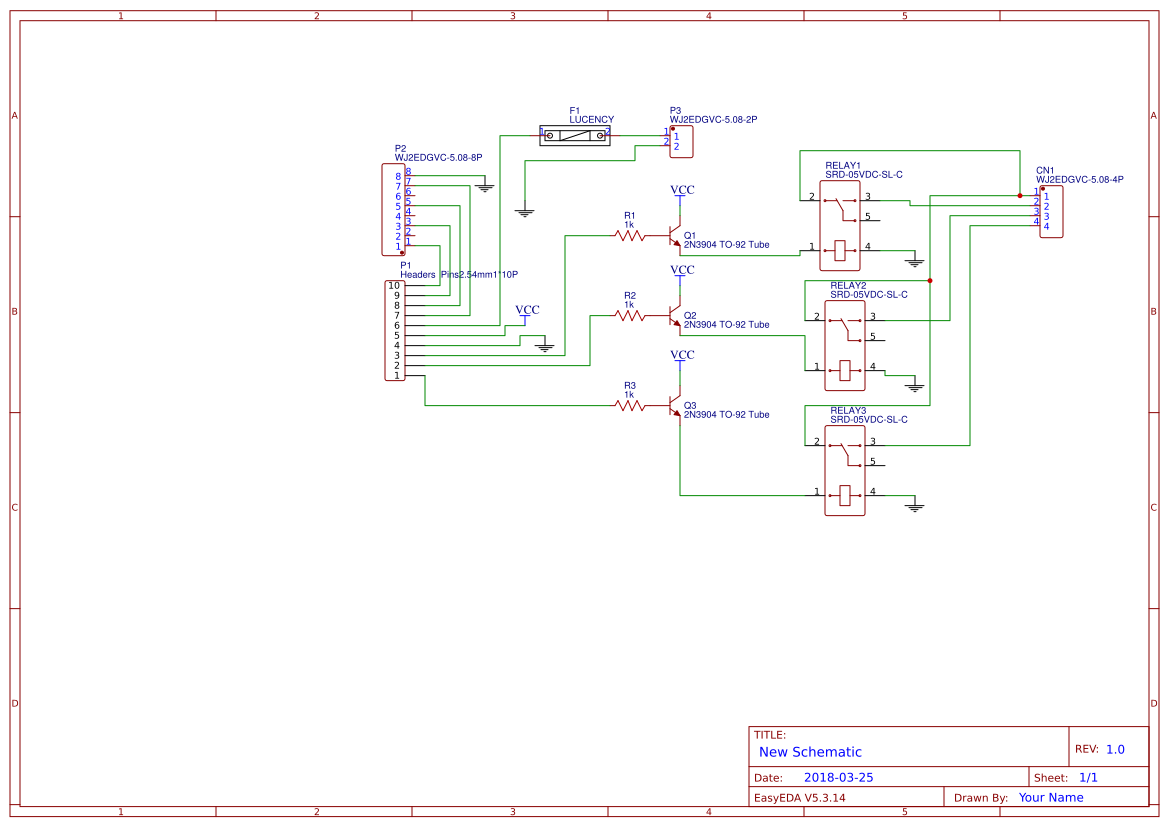Select the RELAY1 component body
The width and height of the screenshot is (1169, 827).
click(x=839, y=226)
